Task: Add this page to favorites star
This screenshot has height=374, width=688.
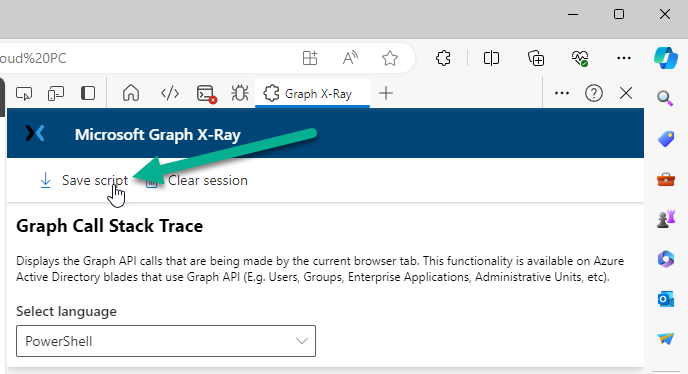Action: [x=390, y=58]
